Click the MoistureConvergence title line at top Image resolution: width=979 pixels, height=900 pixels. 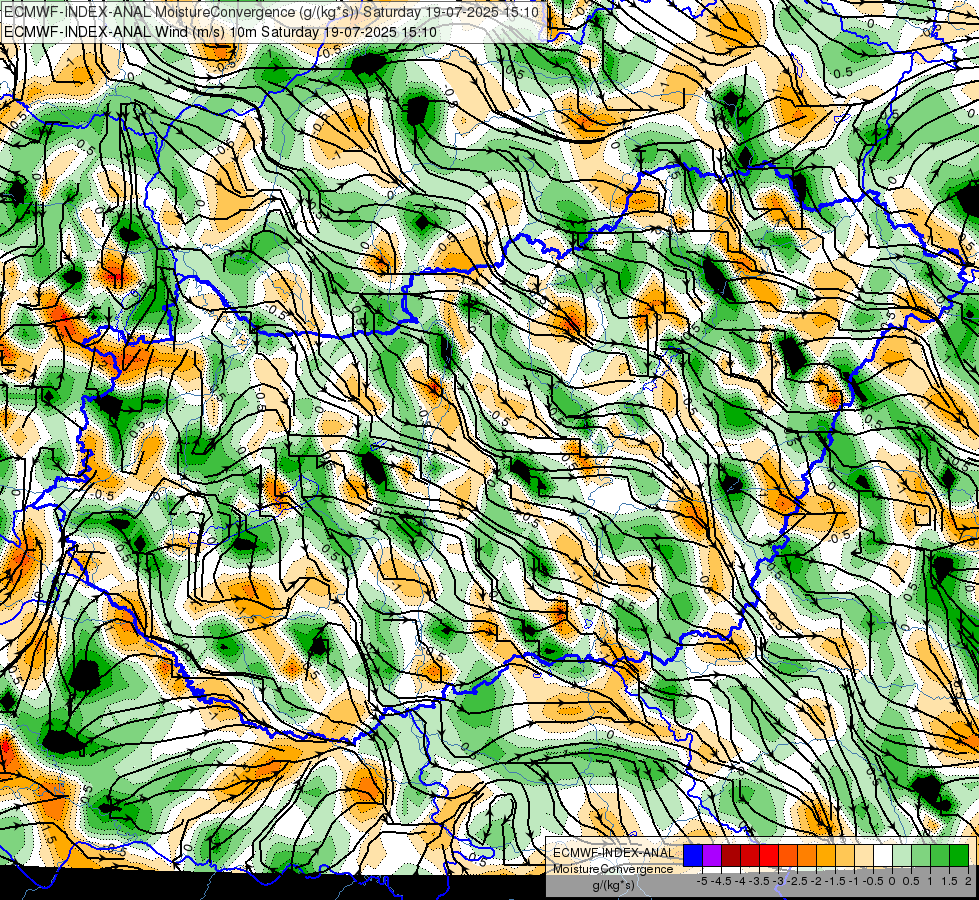[271, 11]
